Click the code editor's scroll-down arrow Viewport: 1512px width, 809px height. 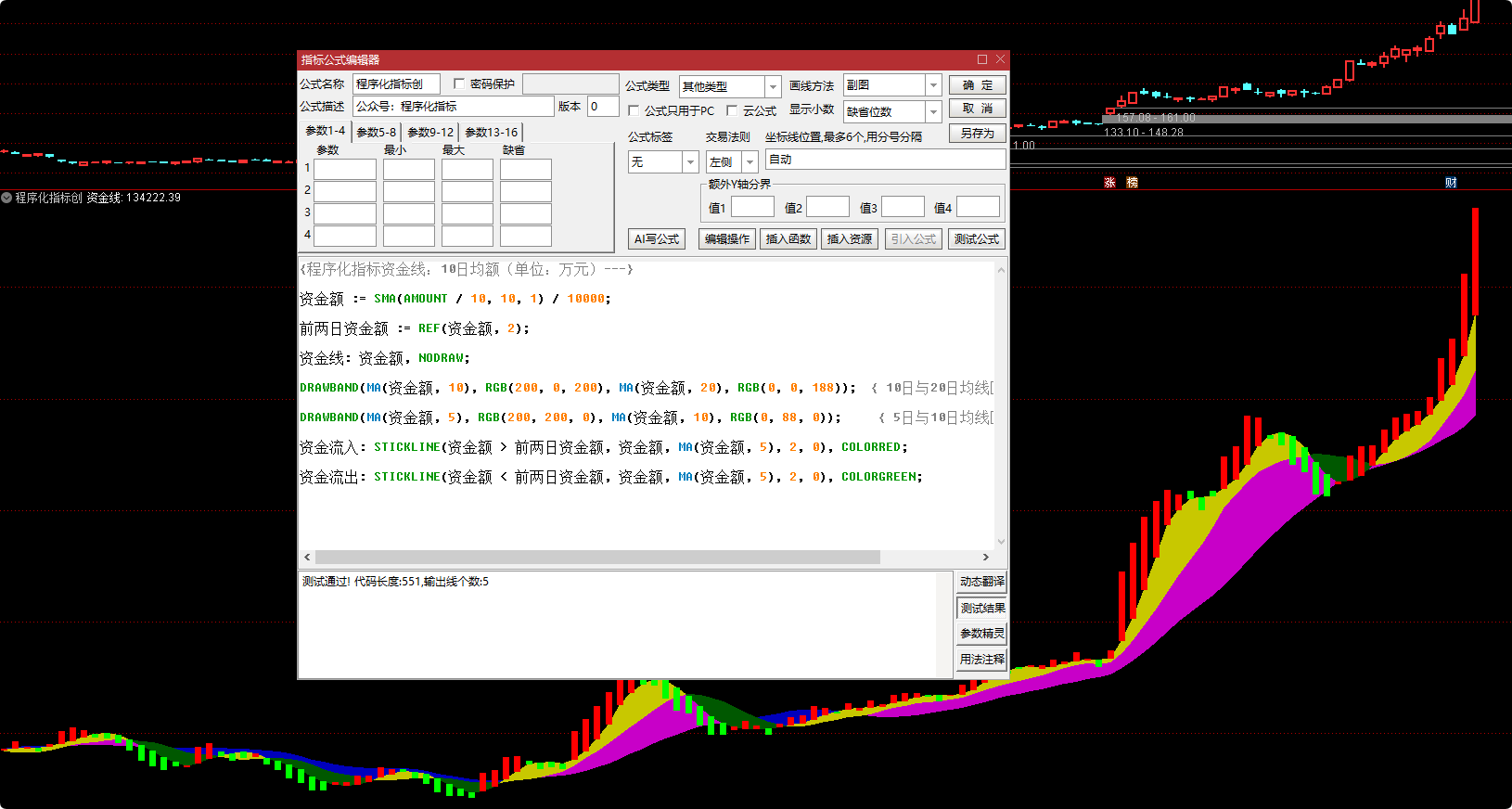point(1001,542)
